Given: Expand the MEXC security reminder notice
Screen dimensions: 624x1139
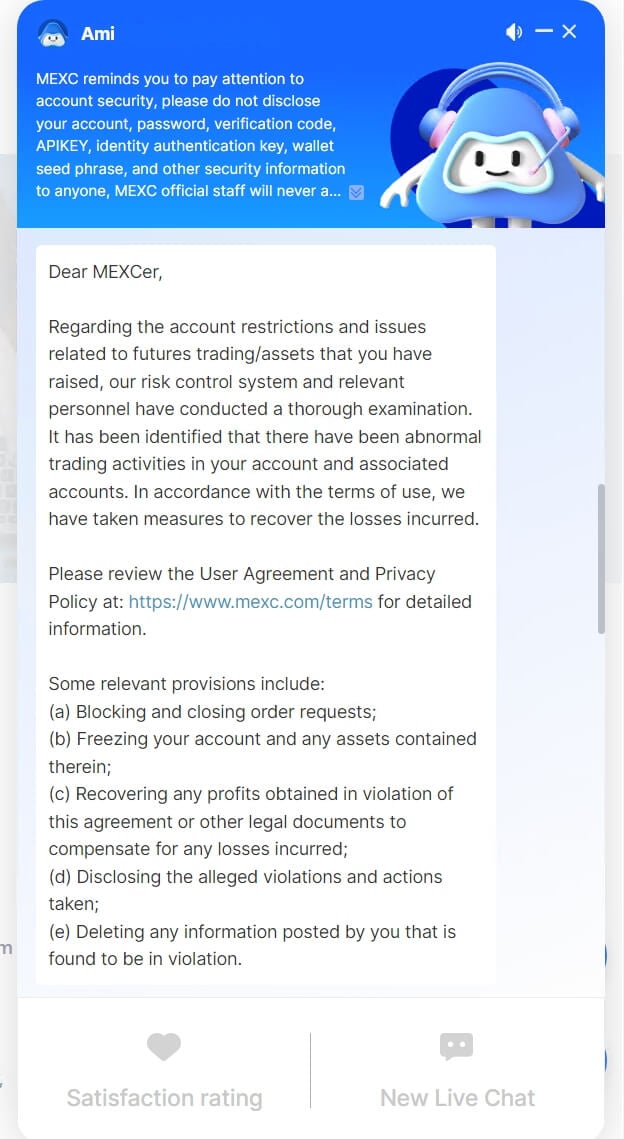Looking at the screenshot, I should point(356,192).
